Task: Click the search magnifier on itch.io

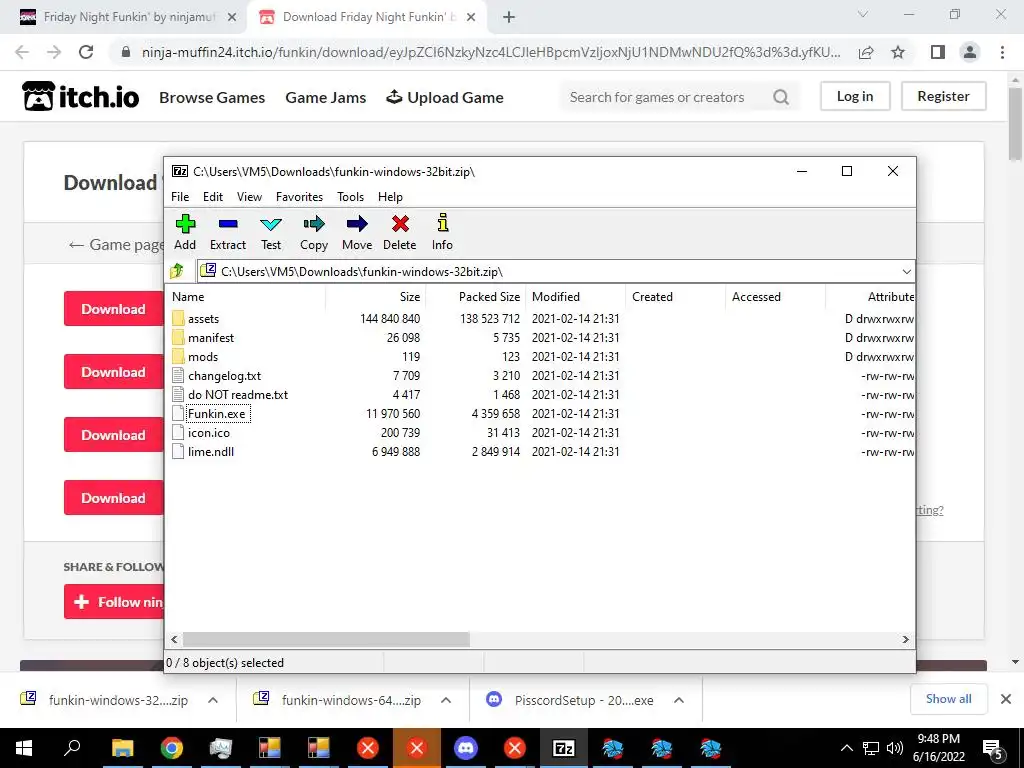Action: [x=781, y=97]
